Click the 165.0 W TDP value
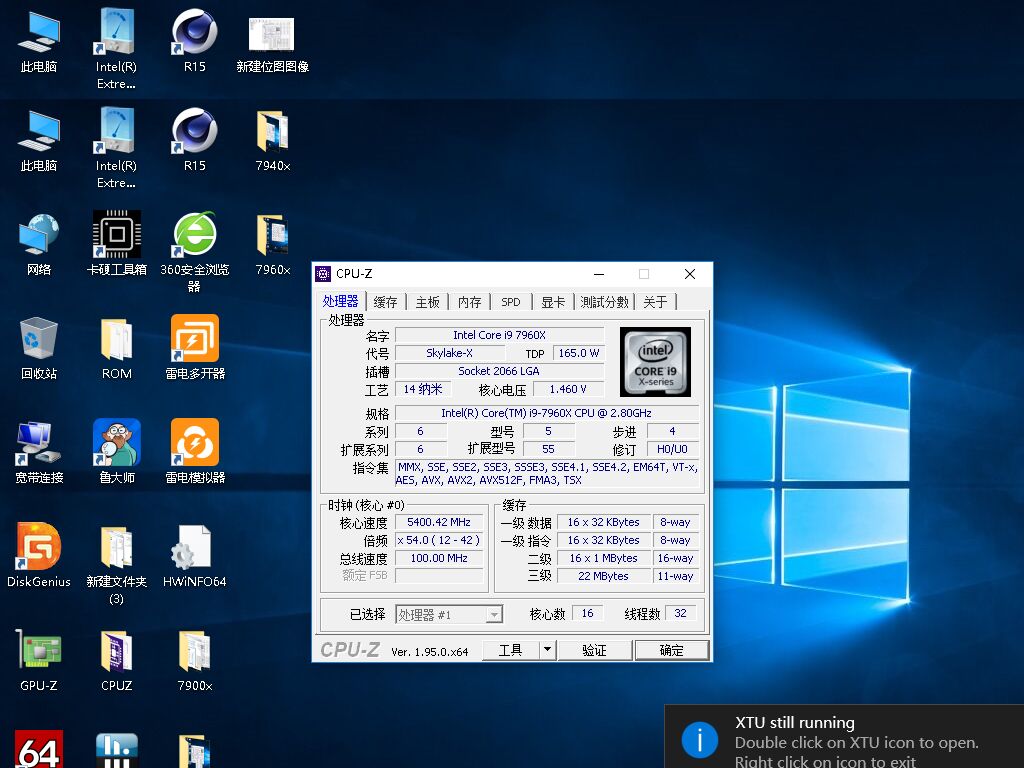The image size is (1024, 768). click(x=579, y=353)
